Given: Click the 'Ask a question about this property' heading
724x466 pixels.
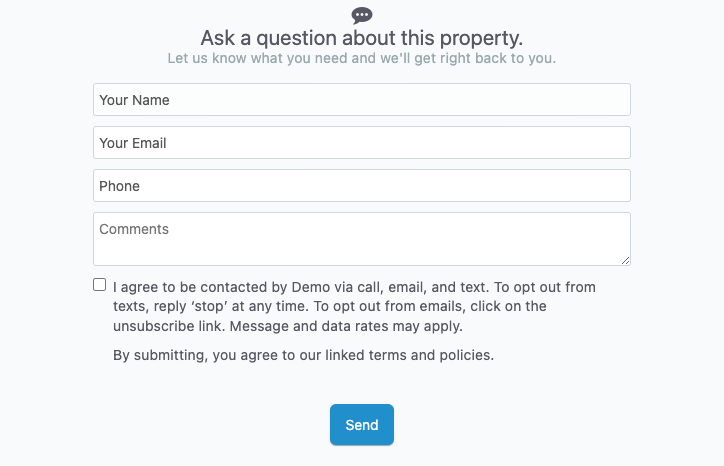Looking at the screenshot, I should (x=362, y=38).
